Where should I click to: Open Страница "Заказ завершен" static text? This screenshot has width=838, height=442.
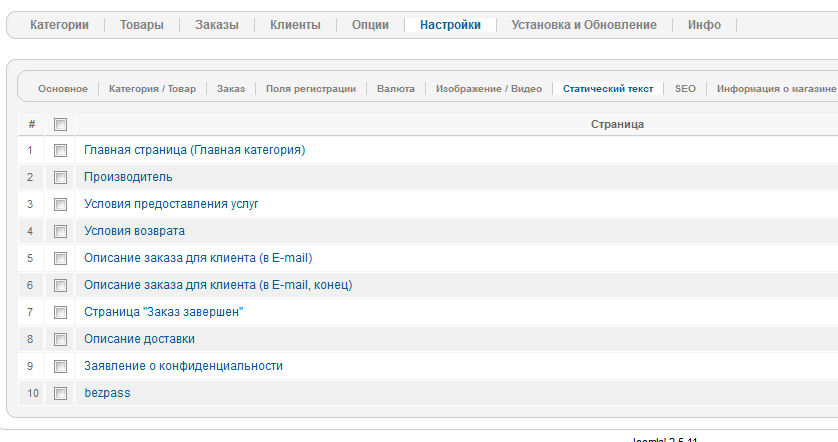click(164, 312)
